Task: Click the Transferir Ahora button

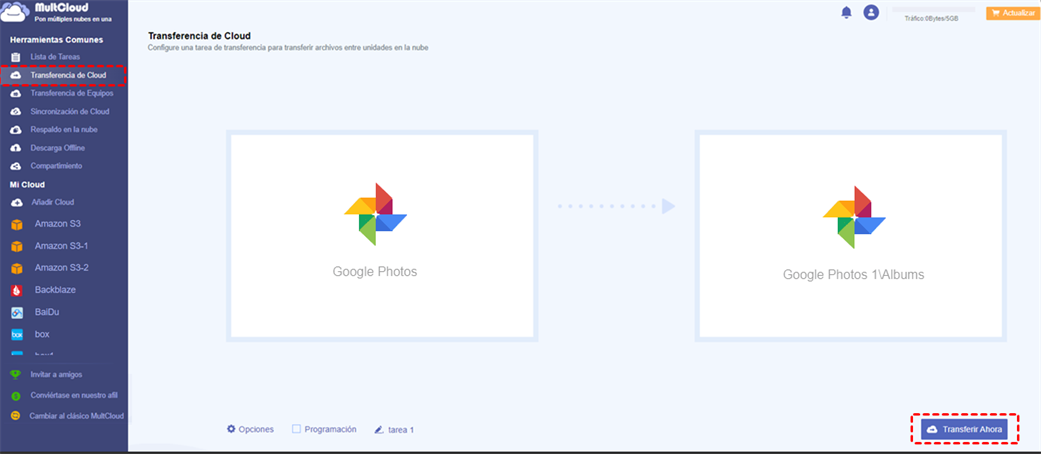Action: [x=964, y=429]
